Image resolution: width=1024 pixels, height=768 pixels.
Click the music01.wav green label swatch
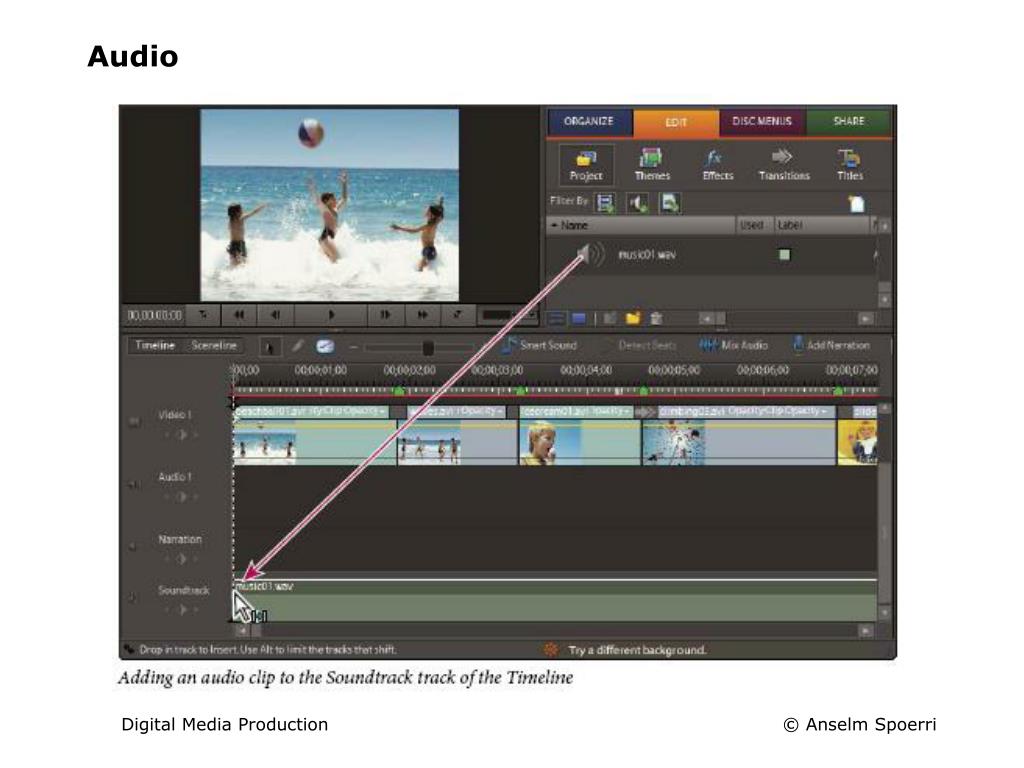coord(784,255)
